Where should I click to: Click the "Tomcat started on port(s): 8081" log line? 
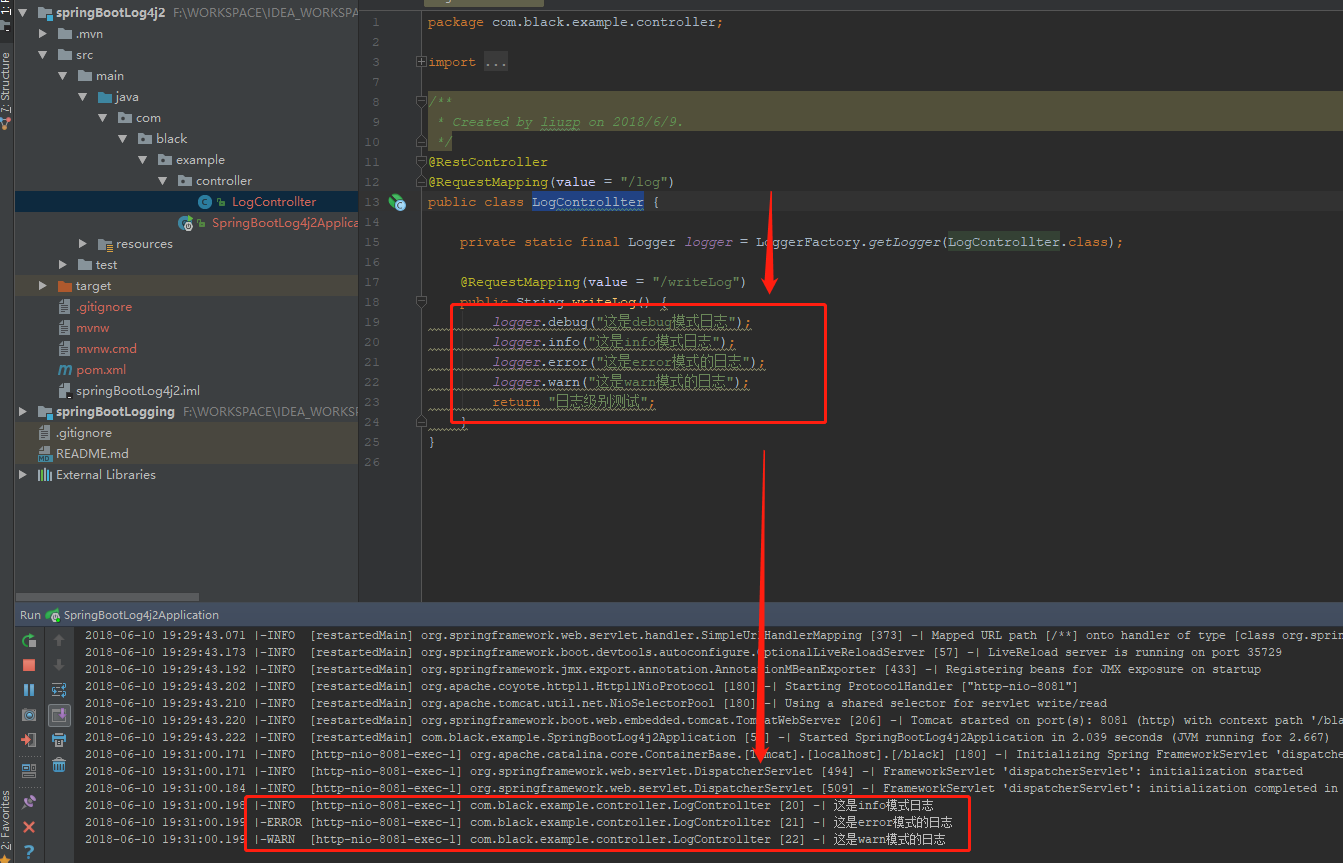714,721
